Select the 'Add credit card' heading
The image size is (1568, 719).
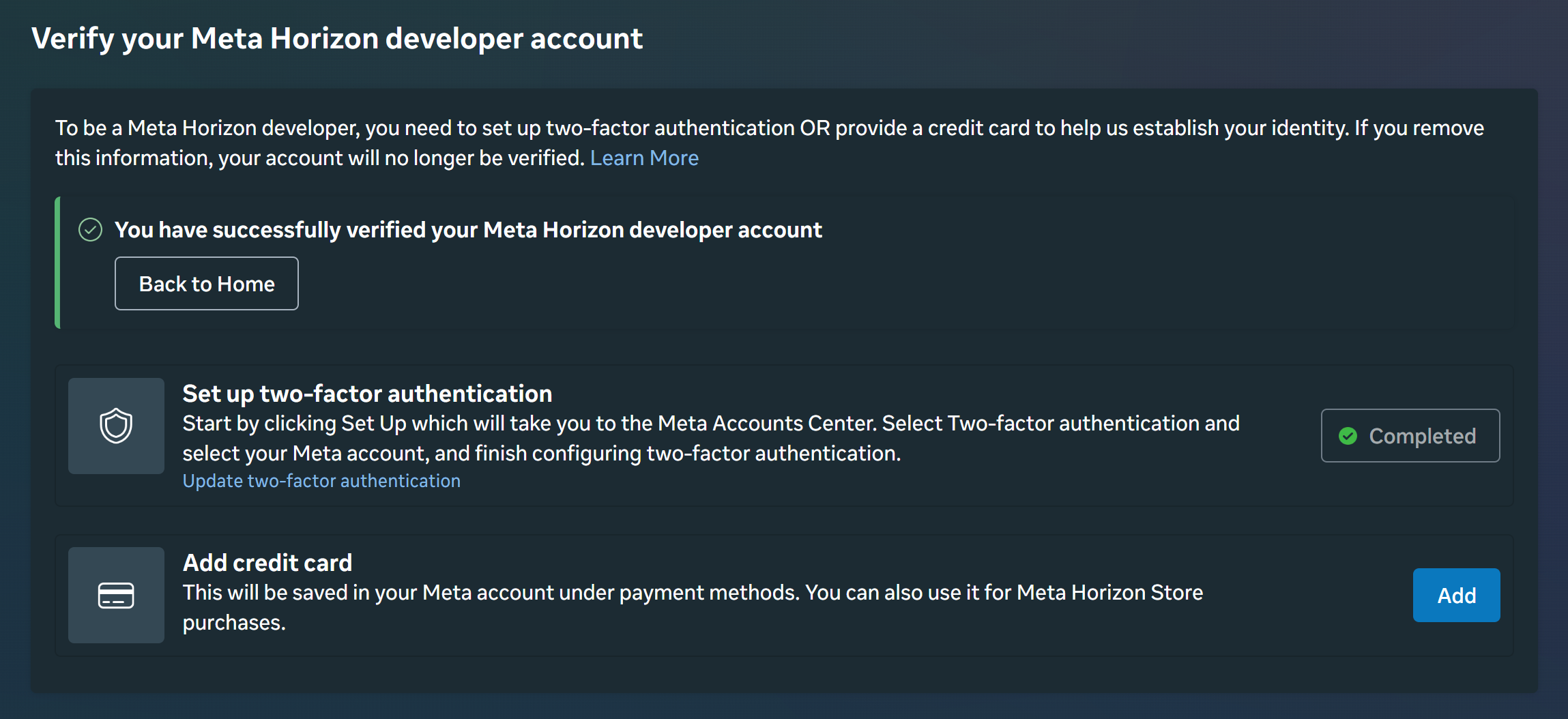coord(267,563)
